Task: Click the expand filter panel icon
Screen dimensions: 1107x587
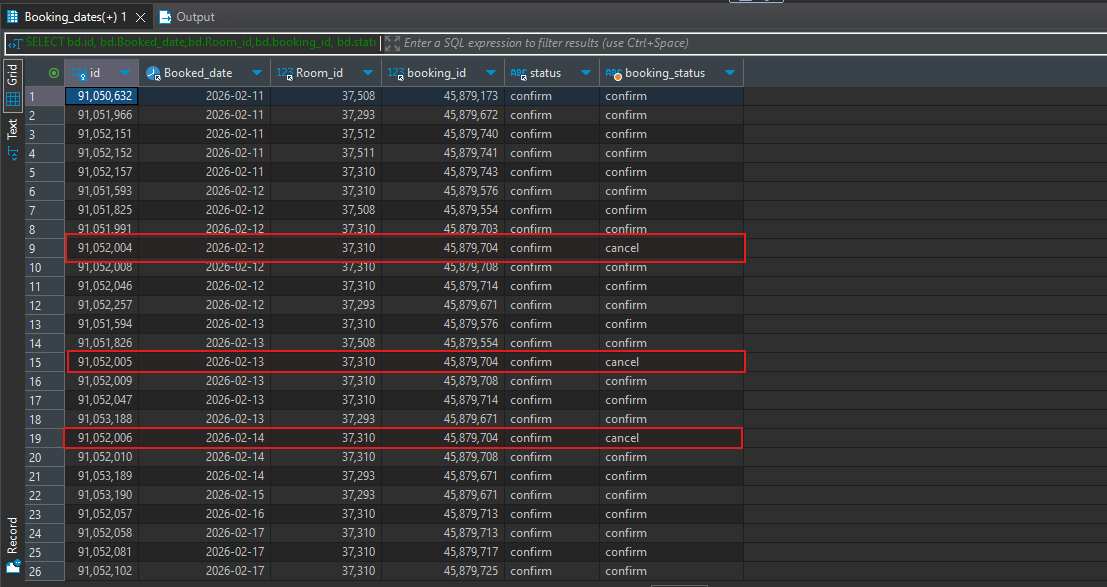Action: [x=392, y=43]
